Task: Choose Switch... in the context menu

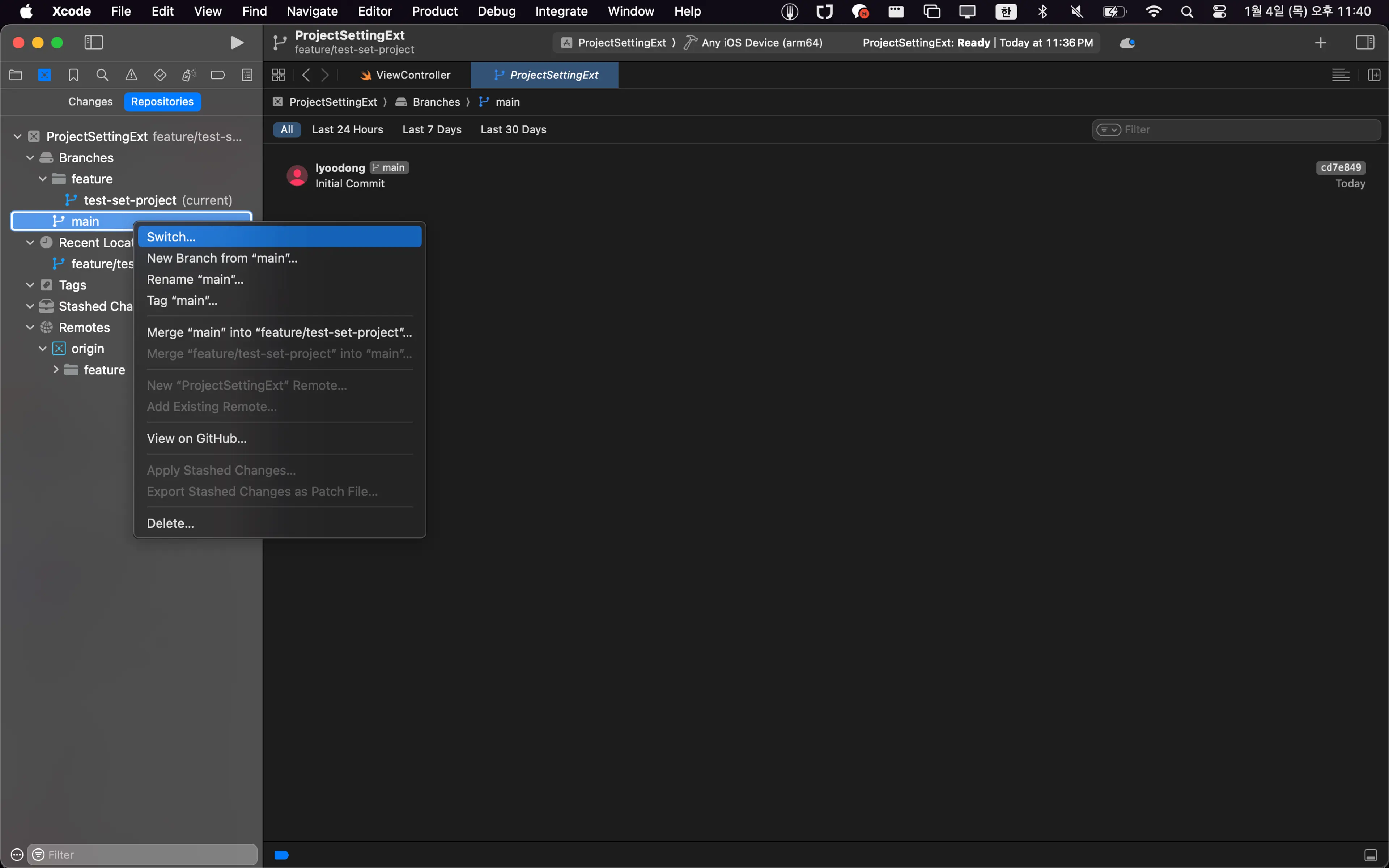Action: [x=280, y=237]
